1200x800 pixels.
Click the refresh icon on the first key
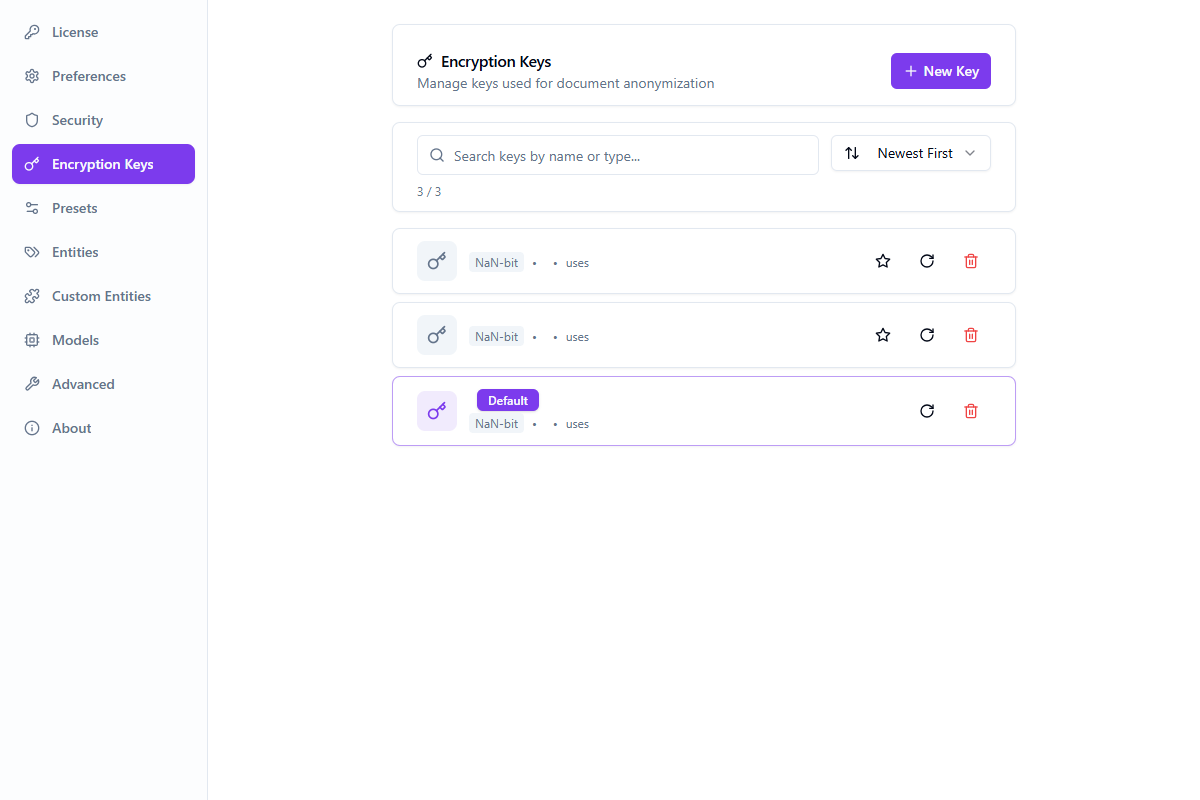coord(926,260)
